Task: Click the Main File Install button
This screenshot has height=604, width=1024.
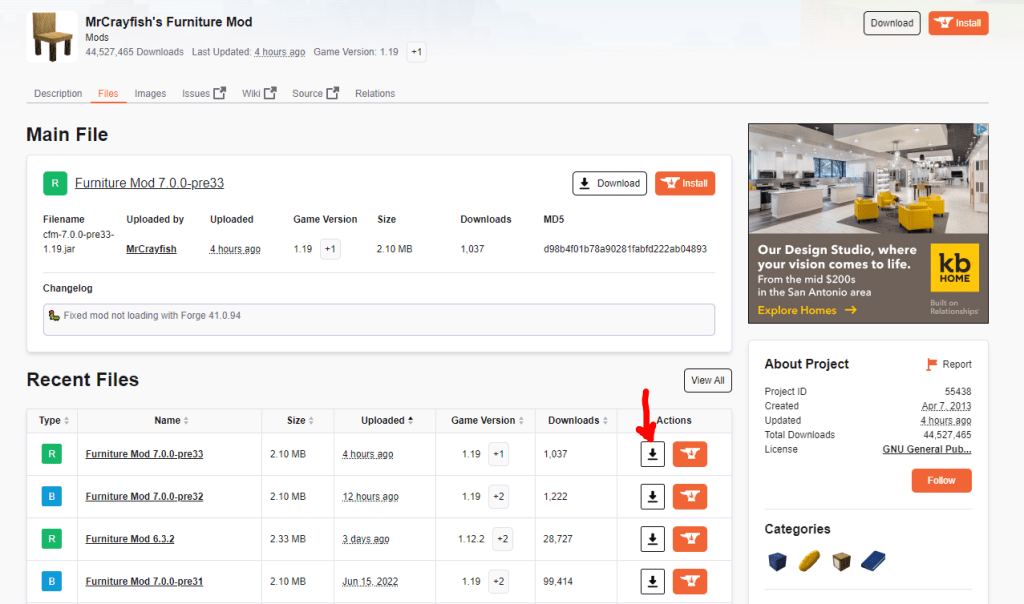Action: tap(684, 183)
